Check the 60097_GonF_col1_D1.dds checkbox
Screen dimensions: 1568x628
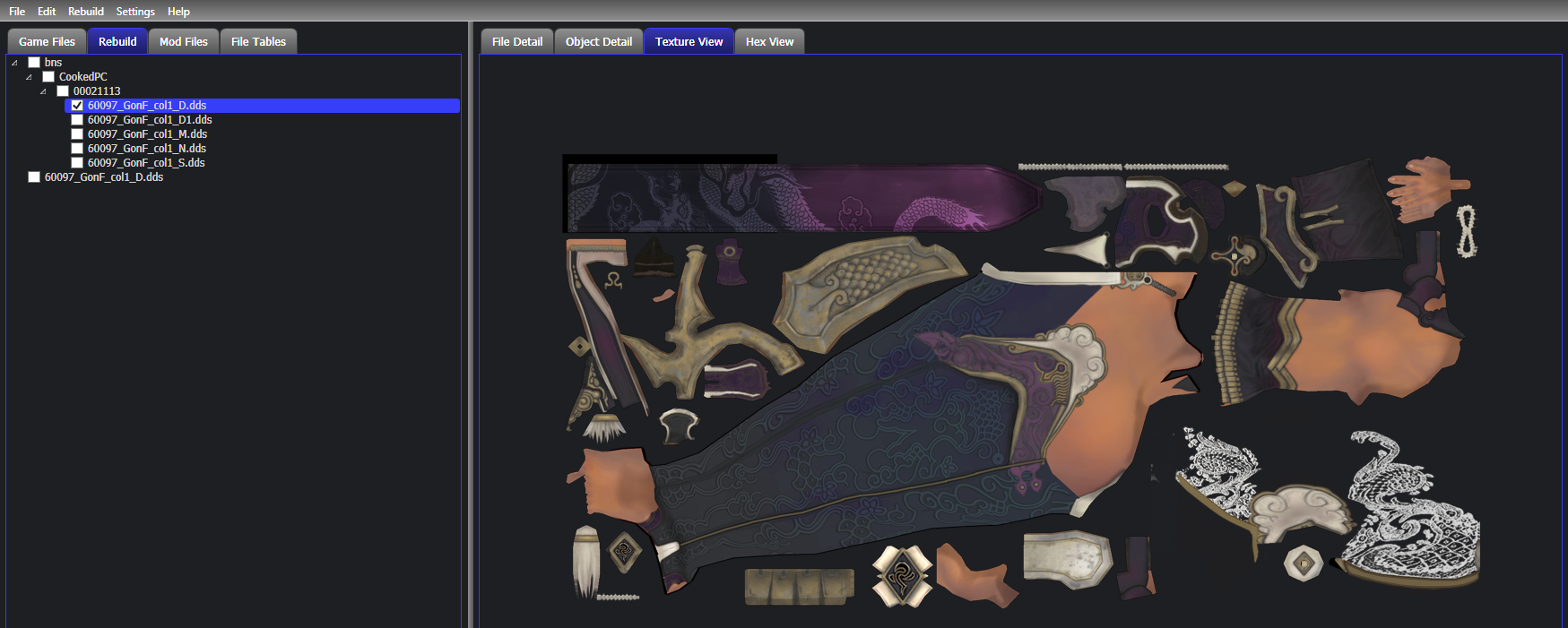tap(77, 120)
